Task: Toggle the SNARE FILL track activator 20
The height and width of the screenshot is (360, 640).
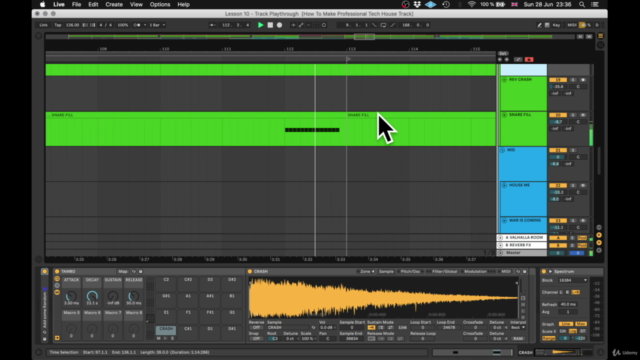Action: 558,115
